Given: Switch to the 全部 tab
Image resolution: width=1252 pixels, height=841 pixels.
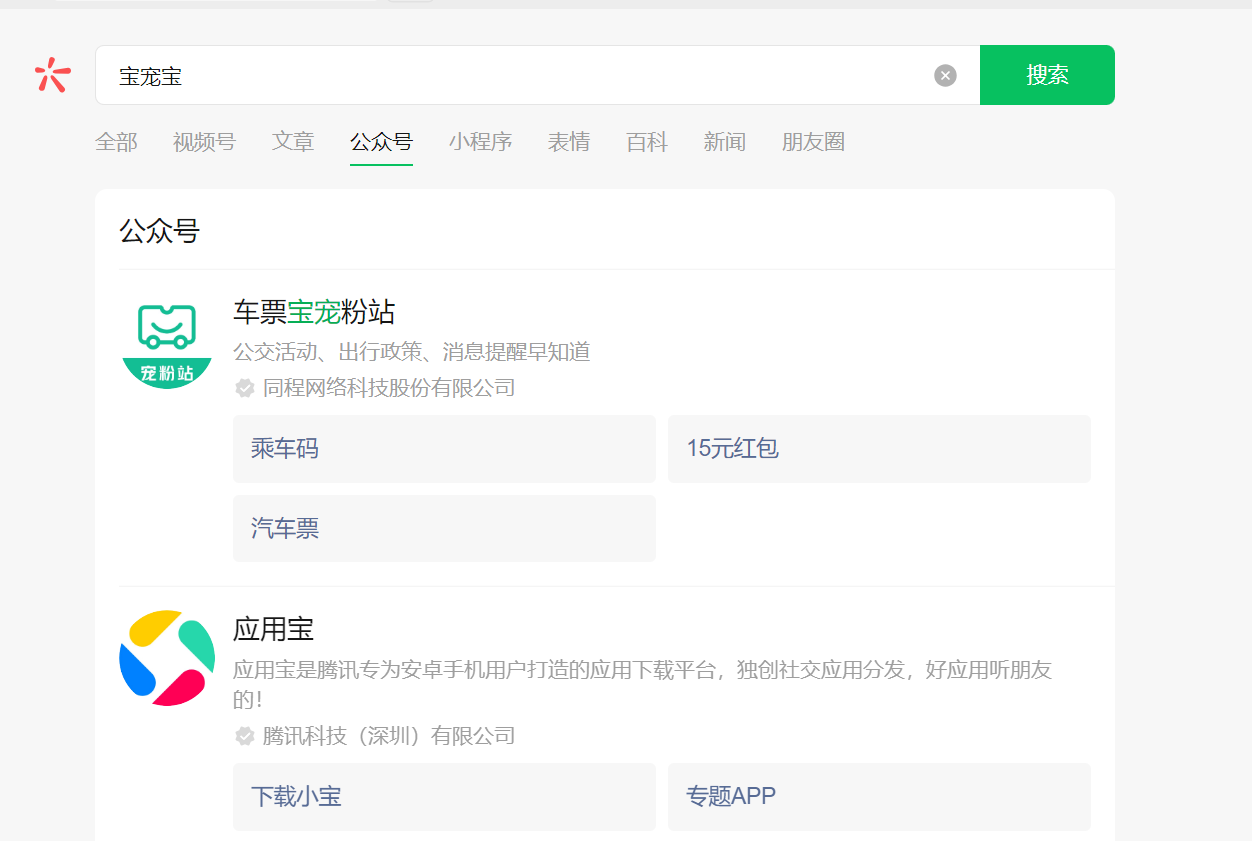Looking at the screenshot, I should tap(116, 142).
